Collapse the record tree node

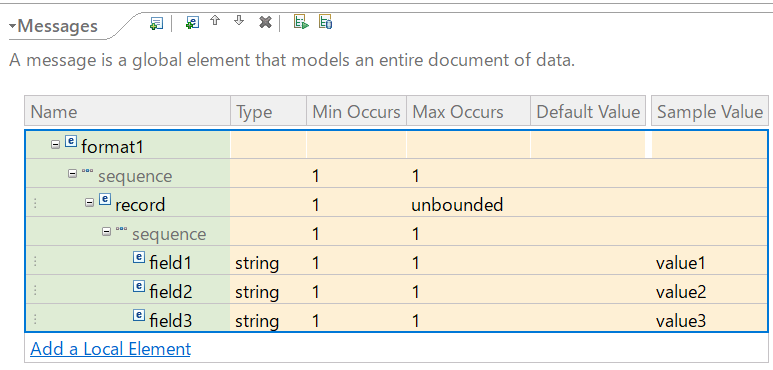89,202
